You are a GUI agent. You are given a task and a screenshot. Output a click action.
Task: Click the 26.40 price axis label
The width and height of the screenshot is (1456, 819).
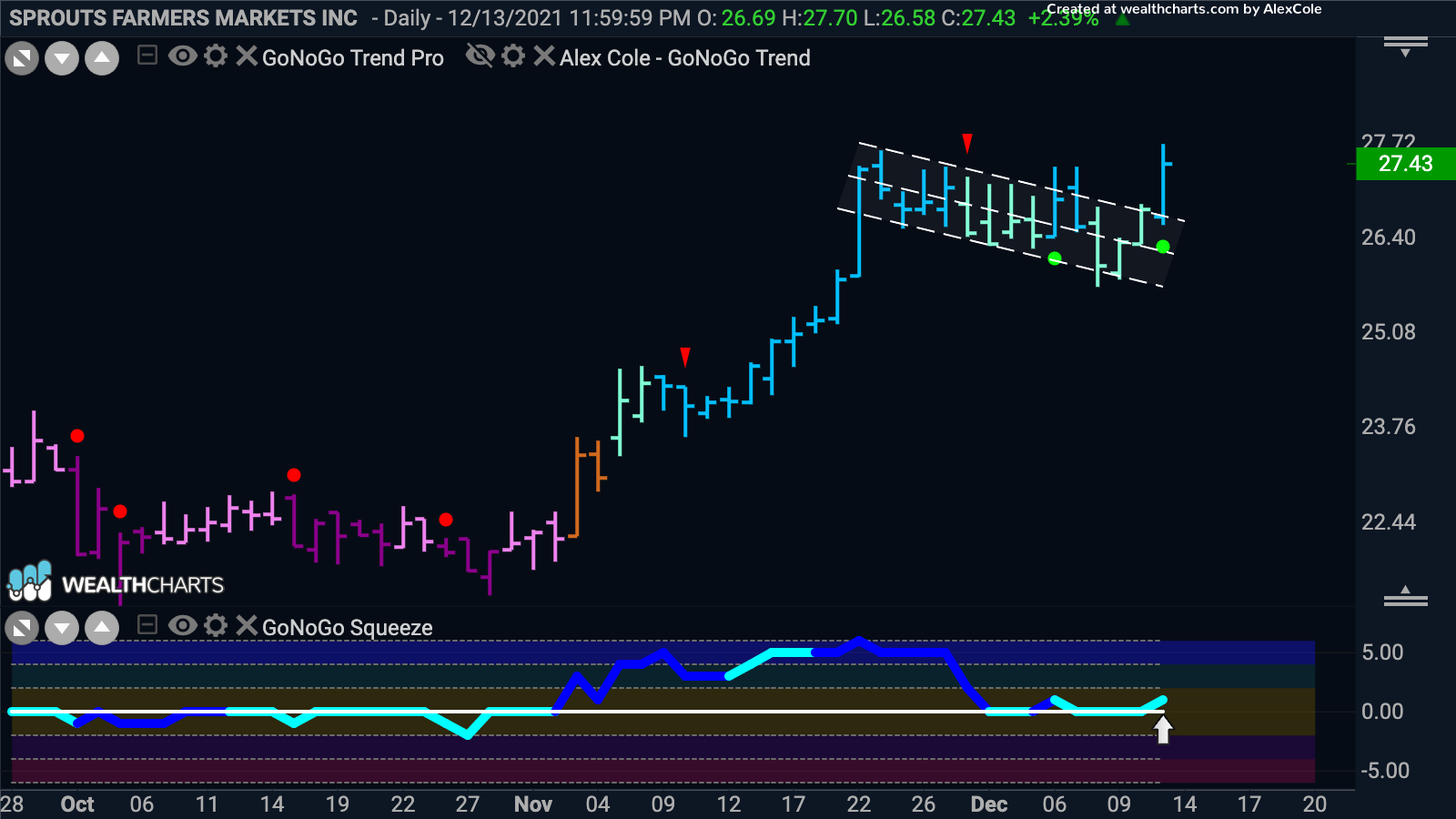click(x=1389, y=238)
